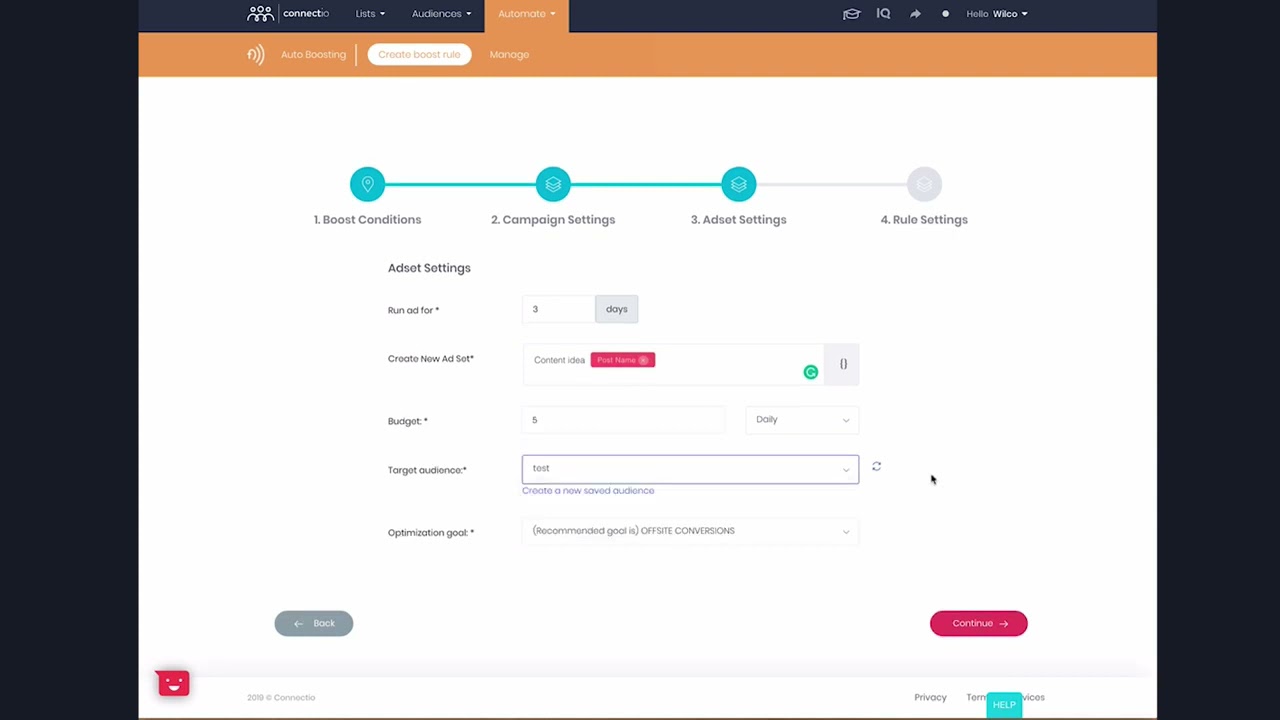
Task: Open the Optimization goal dropdown
Action: [690, 531]
